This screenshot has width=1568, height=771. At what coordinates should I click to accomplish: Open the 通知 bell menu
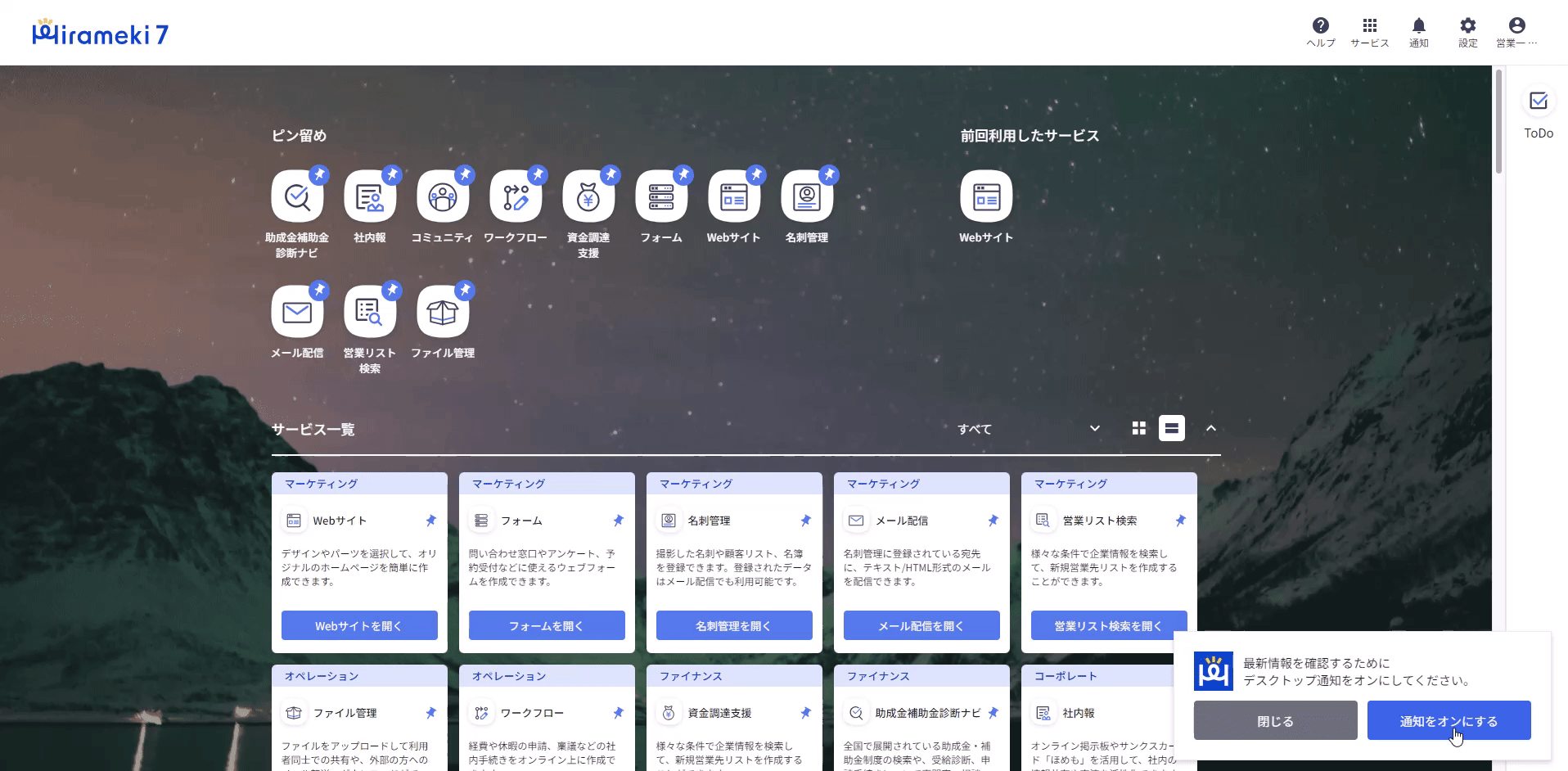click(1418, 32)
